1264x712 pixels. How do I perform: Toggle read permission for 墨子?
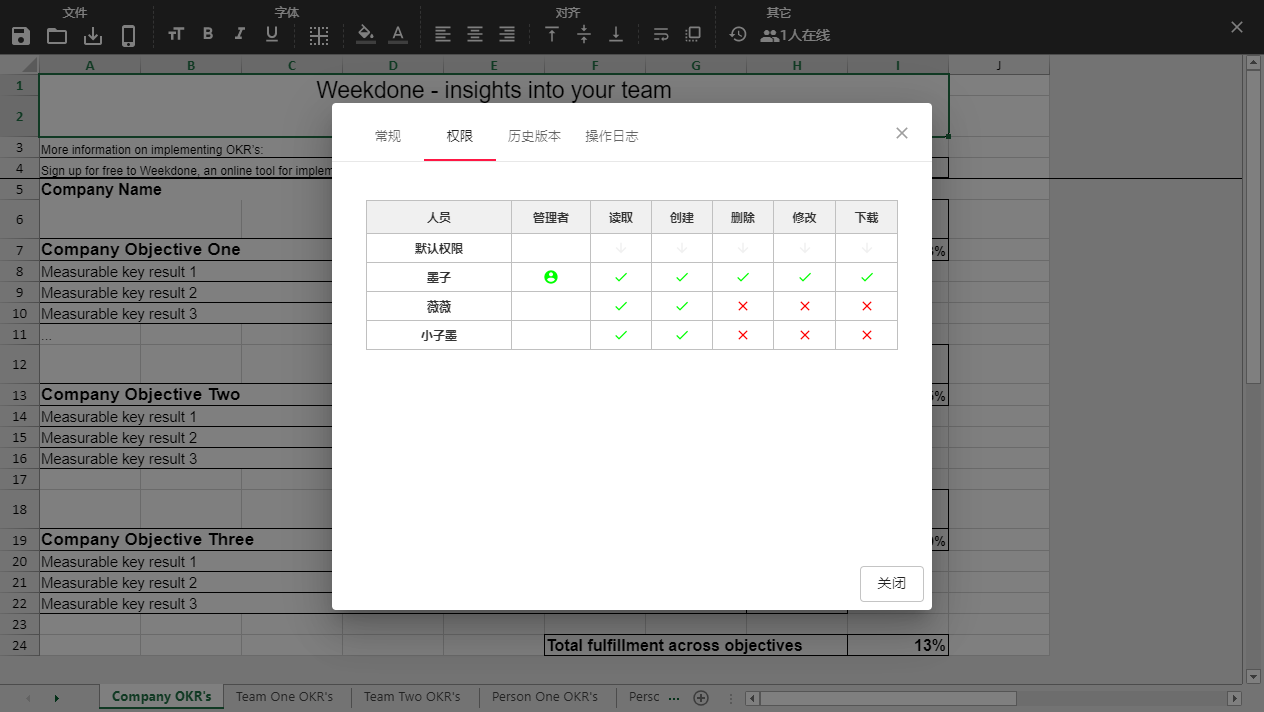coord(621,277)
